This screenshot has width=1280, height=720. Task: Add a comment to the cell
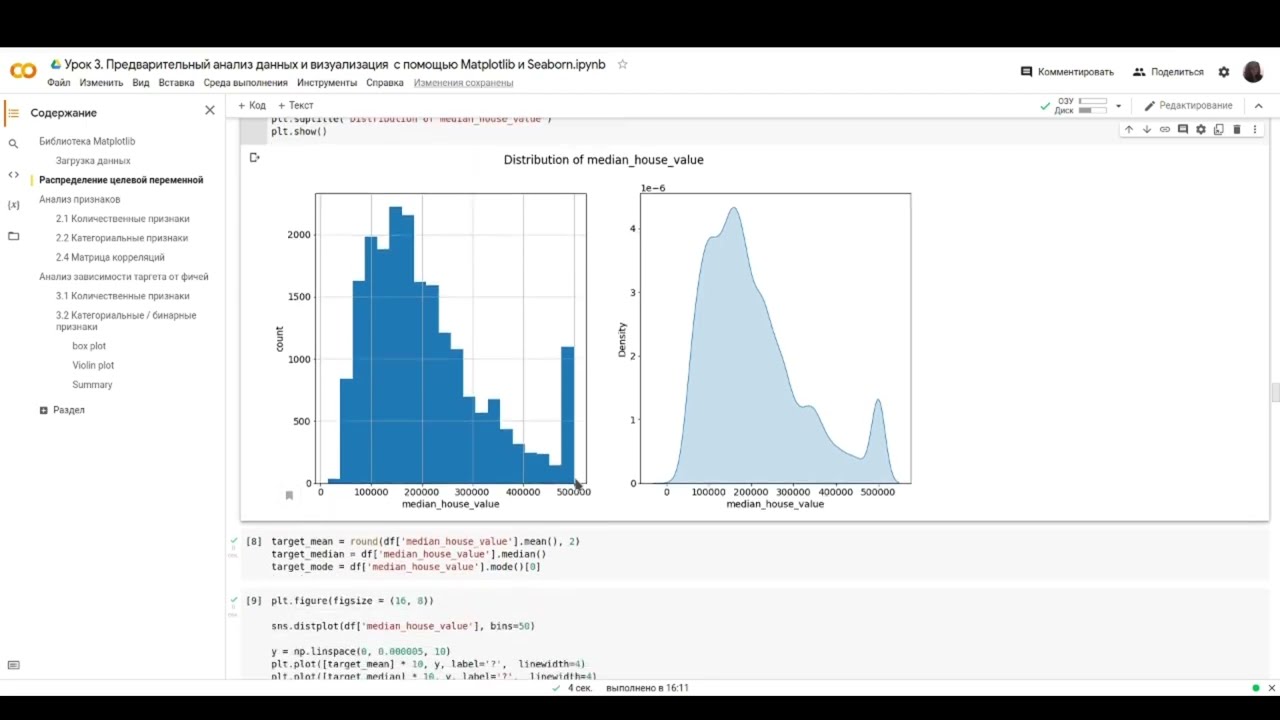coord(1183,129)
